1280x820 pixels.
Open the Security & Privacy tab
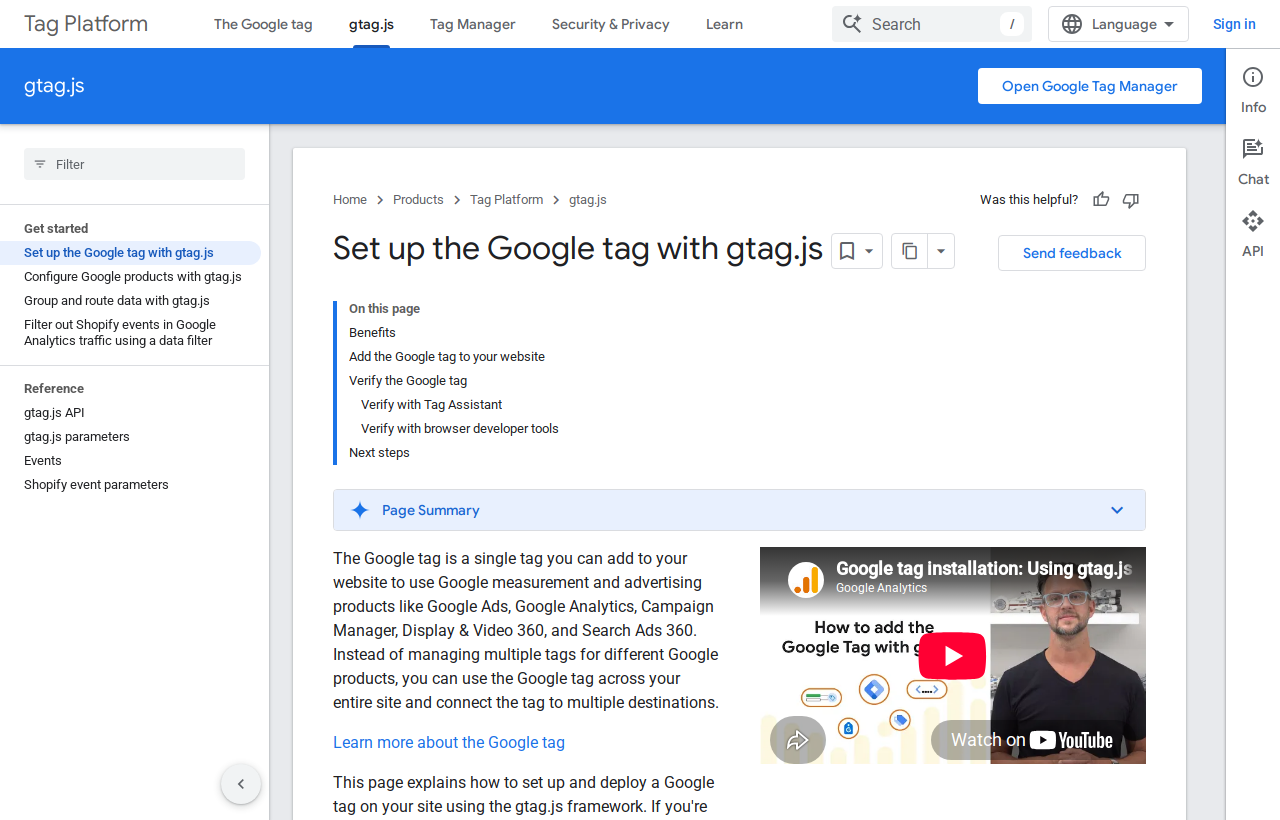coord(611,24)
